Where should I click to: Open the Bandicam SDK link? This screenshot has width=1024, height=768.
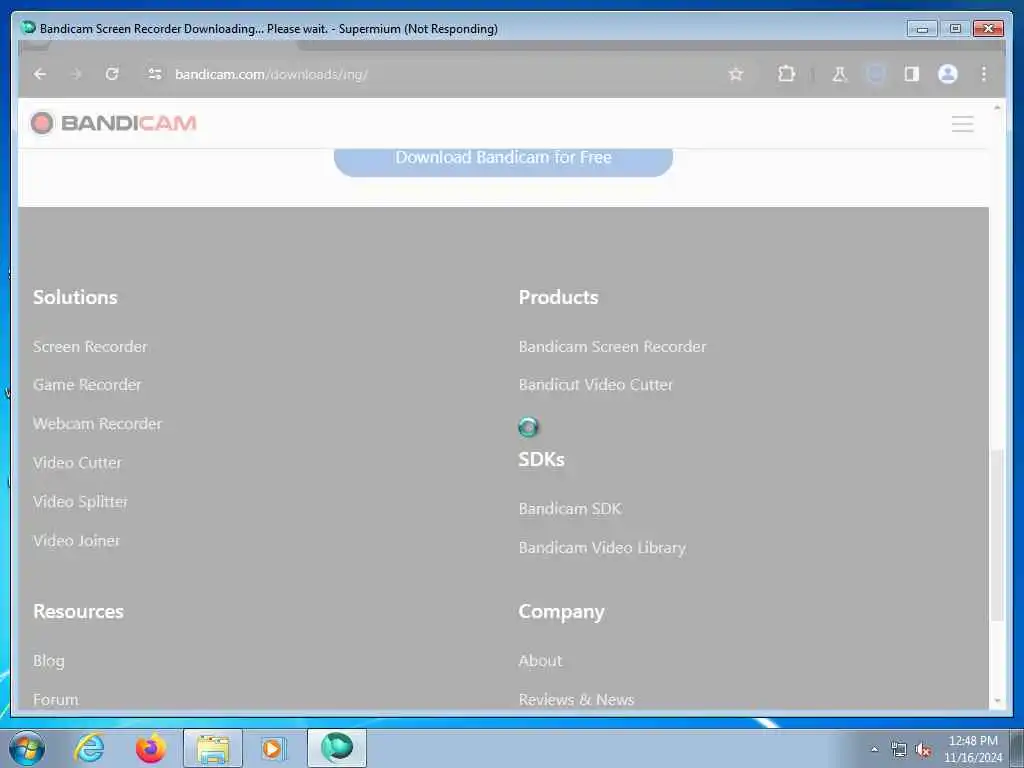(569, 509)
